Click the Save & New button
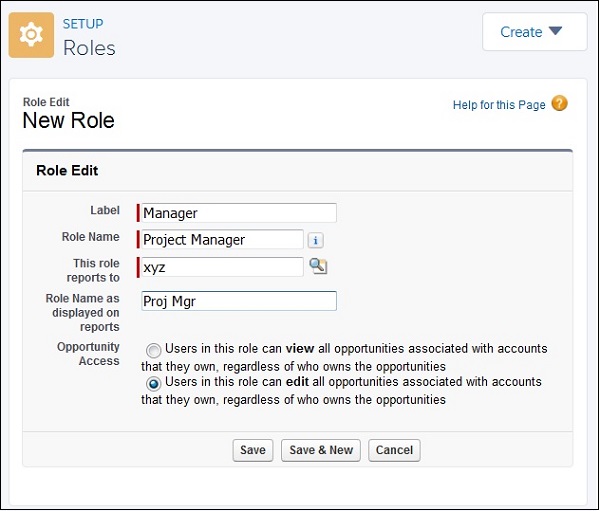Image resolution: width=600 pixels, height=511 pixels. 321,450
